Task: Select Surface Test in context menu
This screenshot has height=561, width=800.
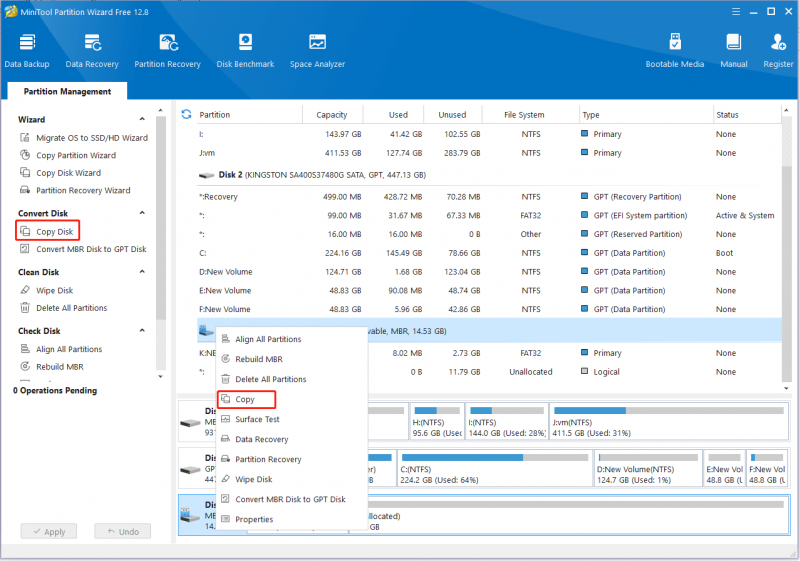Action: (292, 419)
